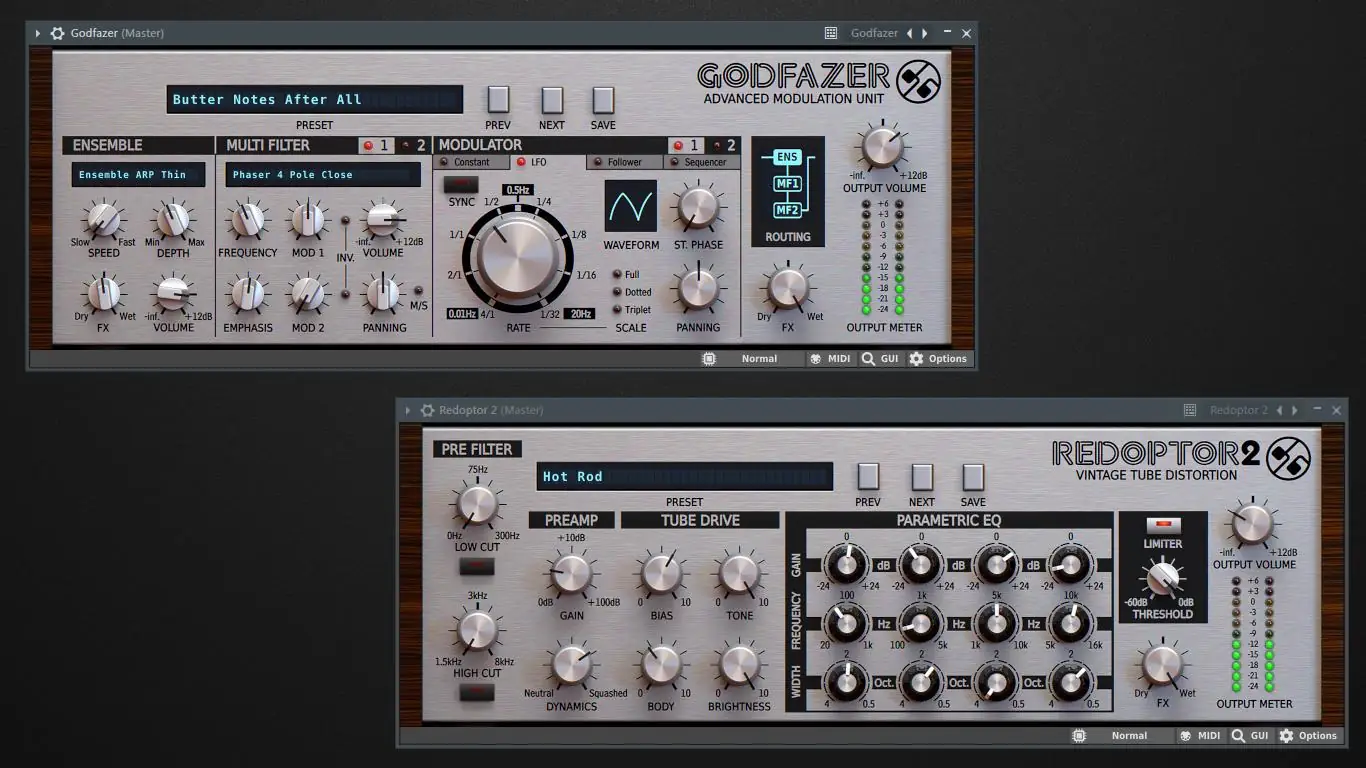Open Options in Godfazer's bottom bar
This screenshot has height=768, width=1366.
pyautogui.click(x=938, y=358)
